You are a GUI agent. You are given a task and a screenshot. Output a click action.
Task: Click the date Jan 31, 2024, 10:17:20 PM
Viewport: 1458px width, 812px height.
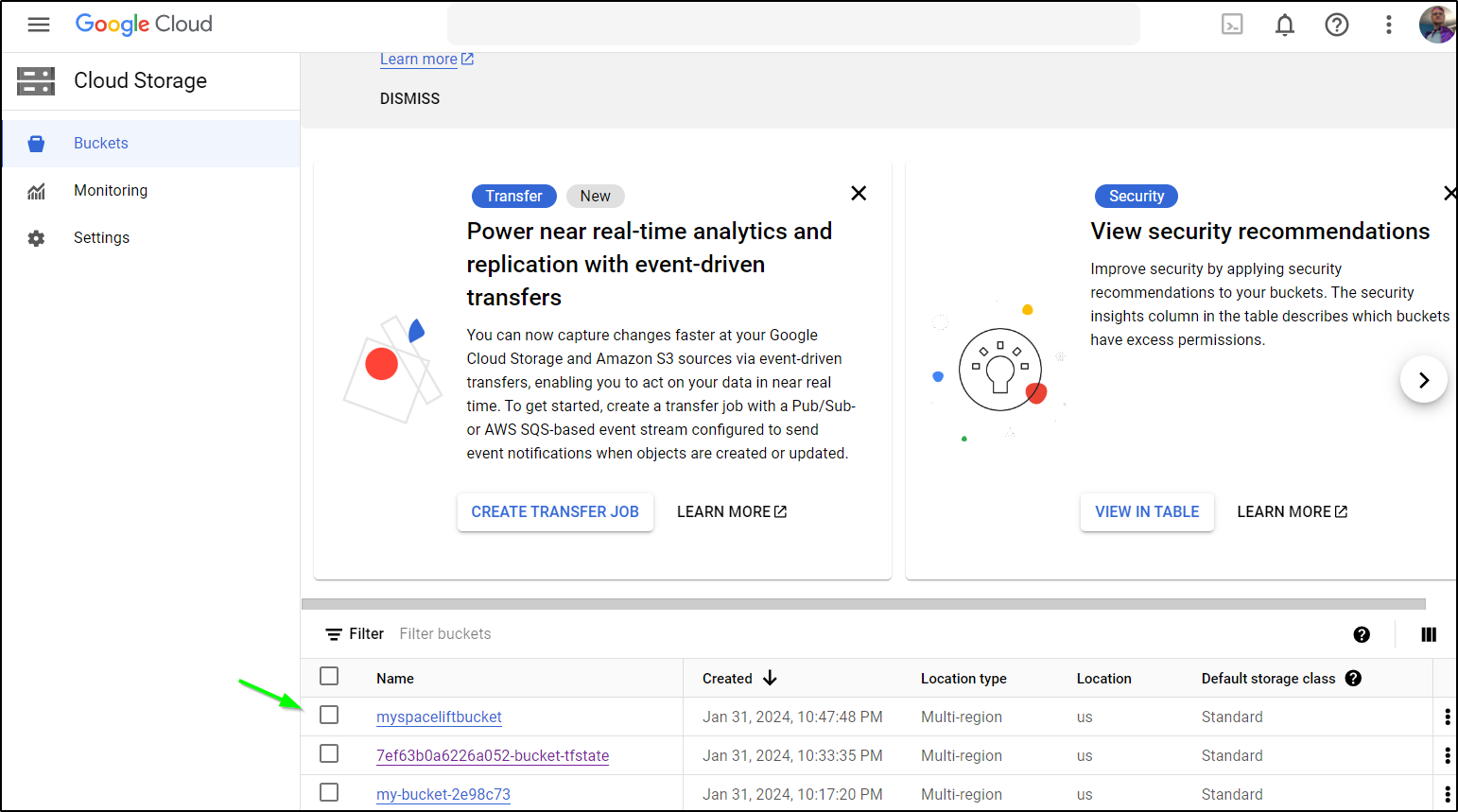point(792,795)
